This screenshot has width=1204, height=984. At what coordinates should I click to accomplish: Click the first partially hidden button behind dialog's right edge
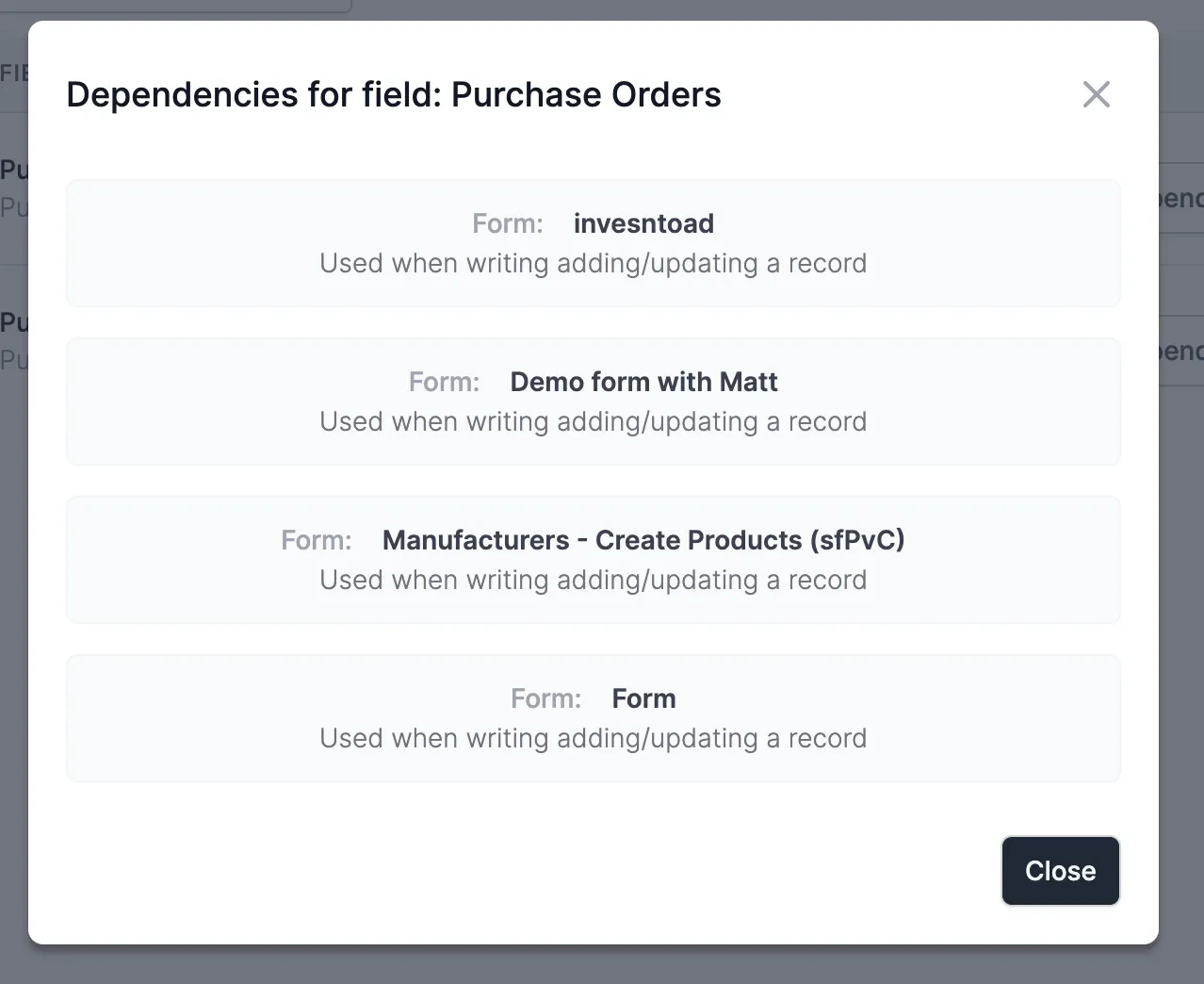coord(1180,198)
